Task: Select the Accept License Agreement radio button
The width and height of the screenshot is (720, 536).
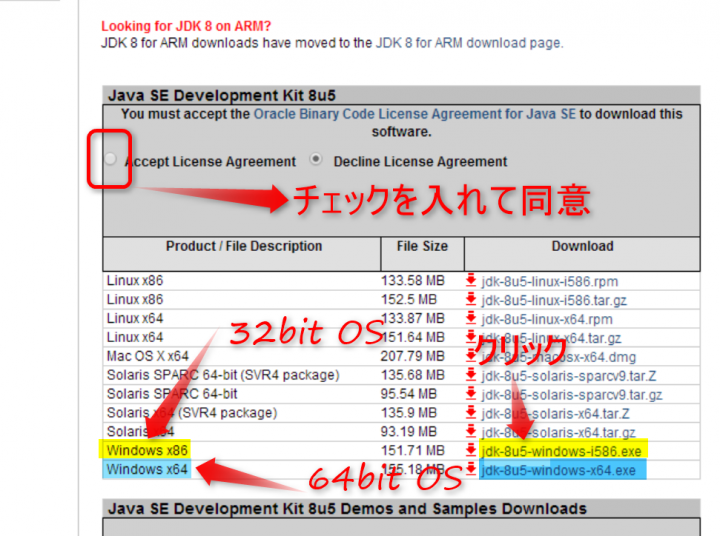Action: coord(110,158)
